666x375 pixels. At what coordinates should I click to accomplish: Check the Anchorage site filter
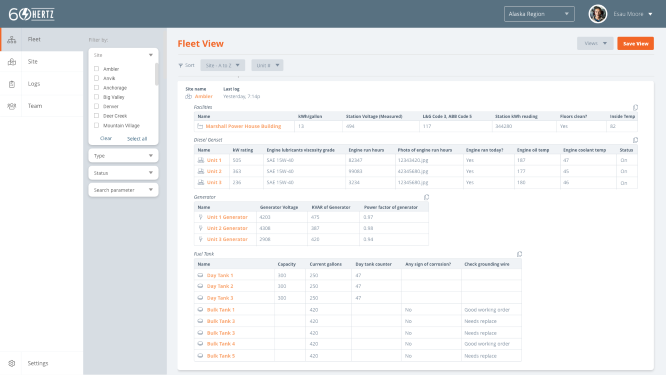tap(96, 87)
